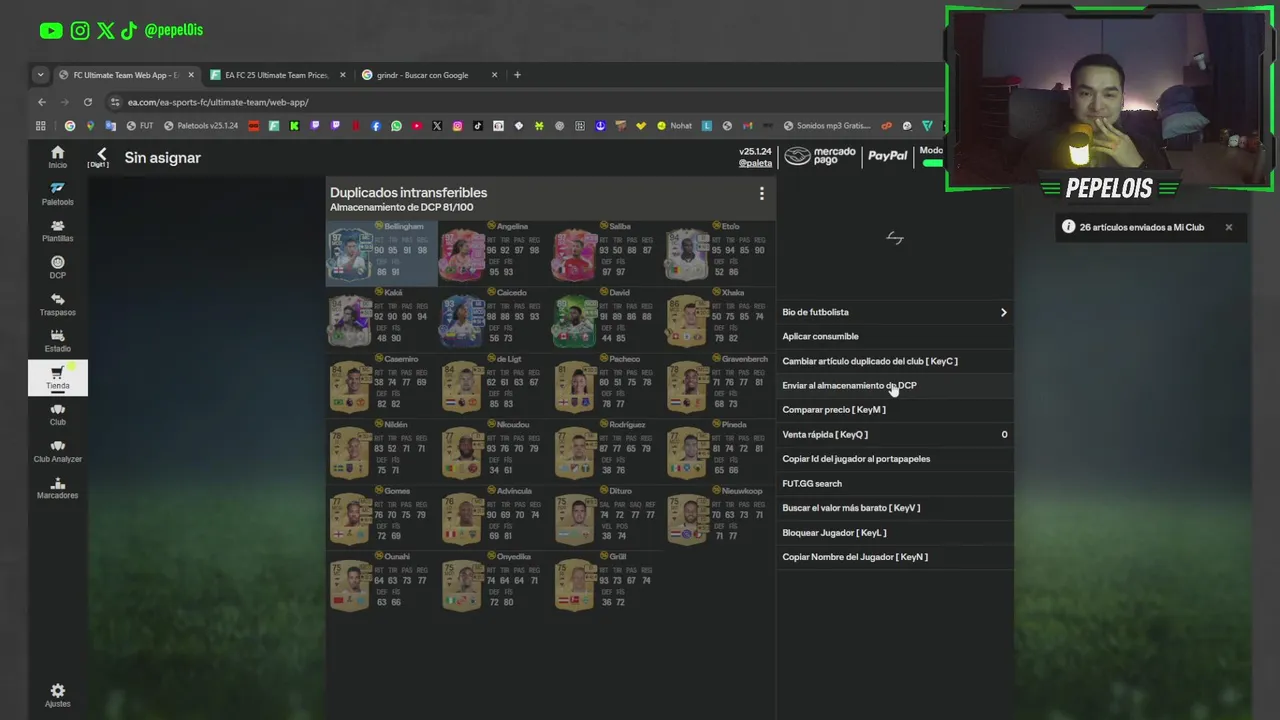Open the Google bookmark icon
The height and width of the screenshot is (720, 1280).
point(70,126)
